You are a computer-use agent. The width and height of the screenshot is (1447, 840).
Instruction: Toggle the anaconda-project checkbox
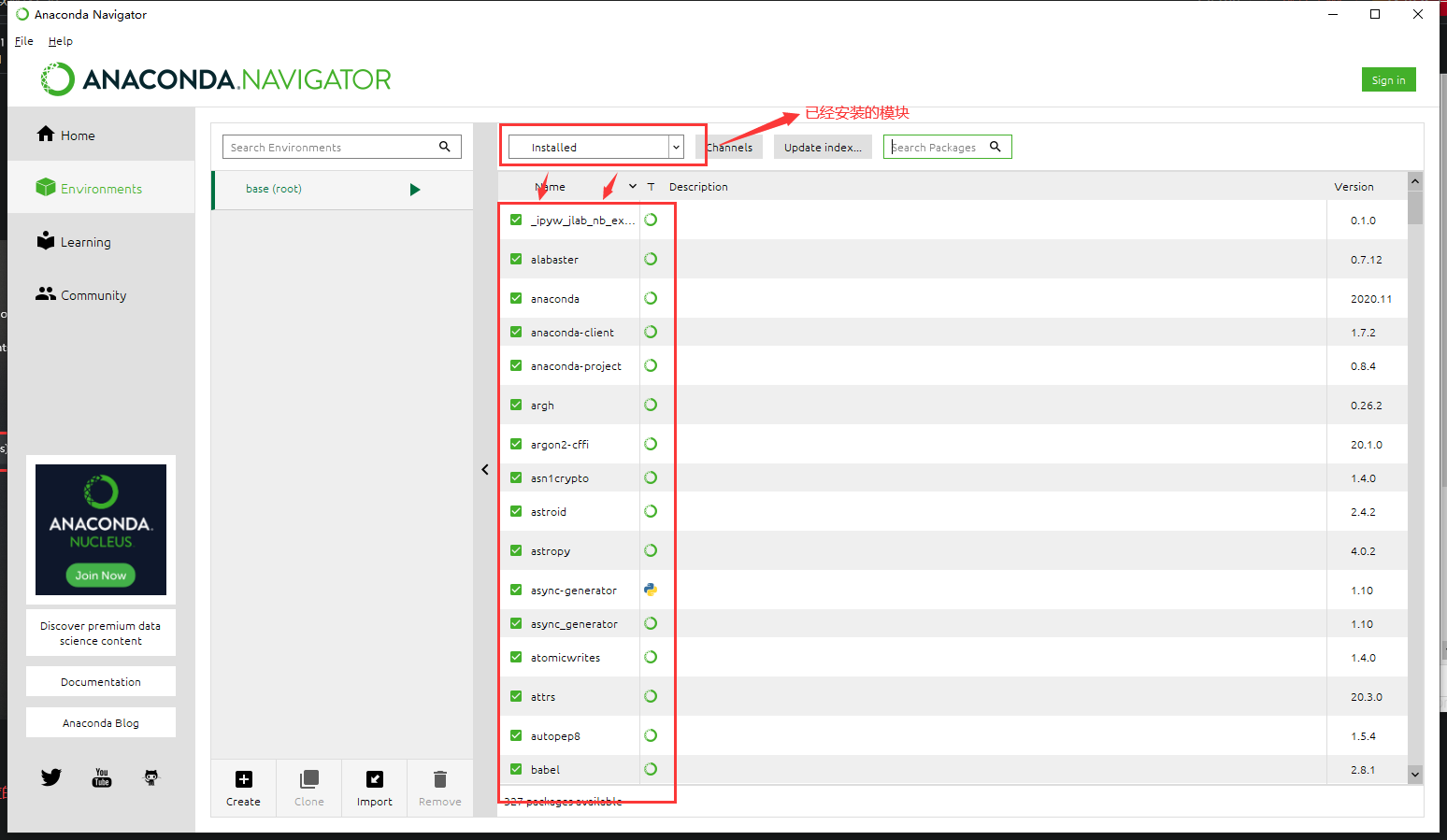tap(516, 365)
